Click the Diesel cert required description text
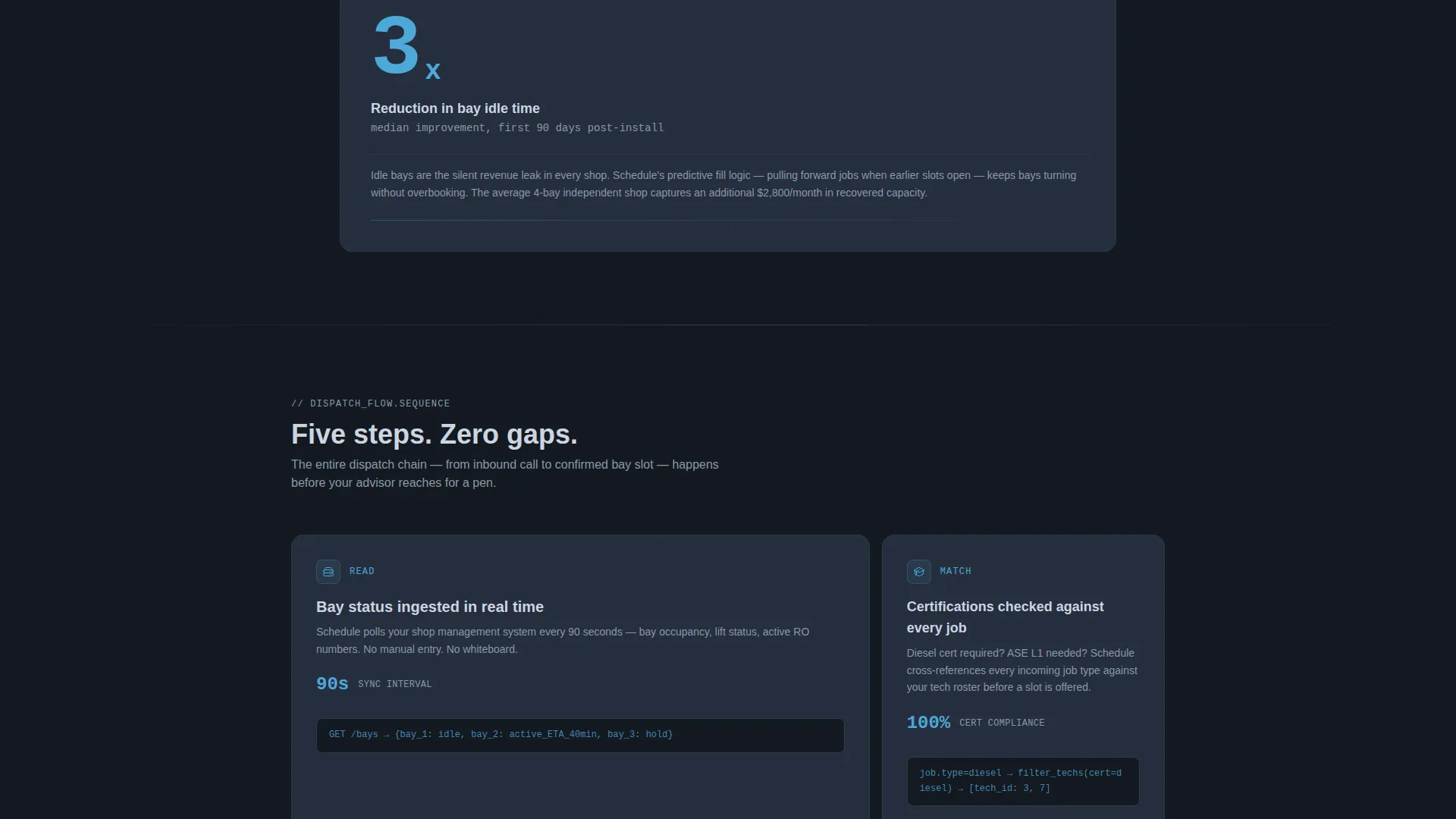This screenshot has width=1456, height=819. (1022, 670)
